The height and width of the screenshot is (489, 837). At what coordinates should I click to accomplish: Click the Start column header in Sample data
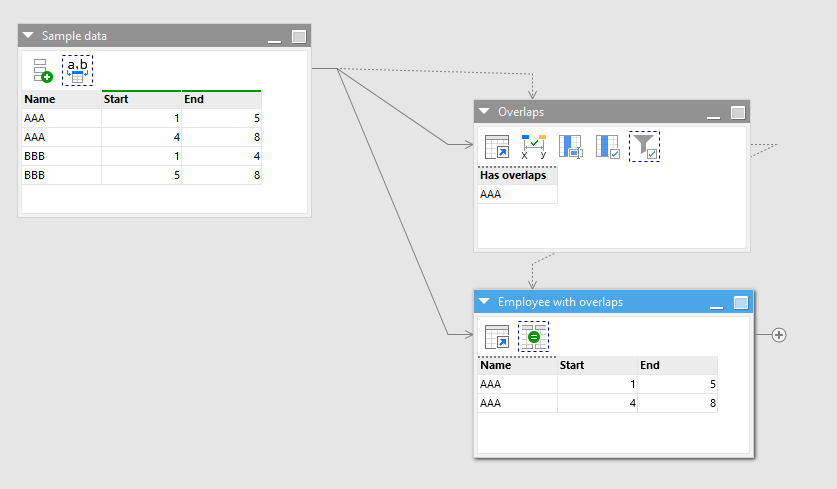coord(141,100)
